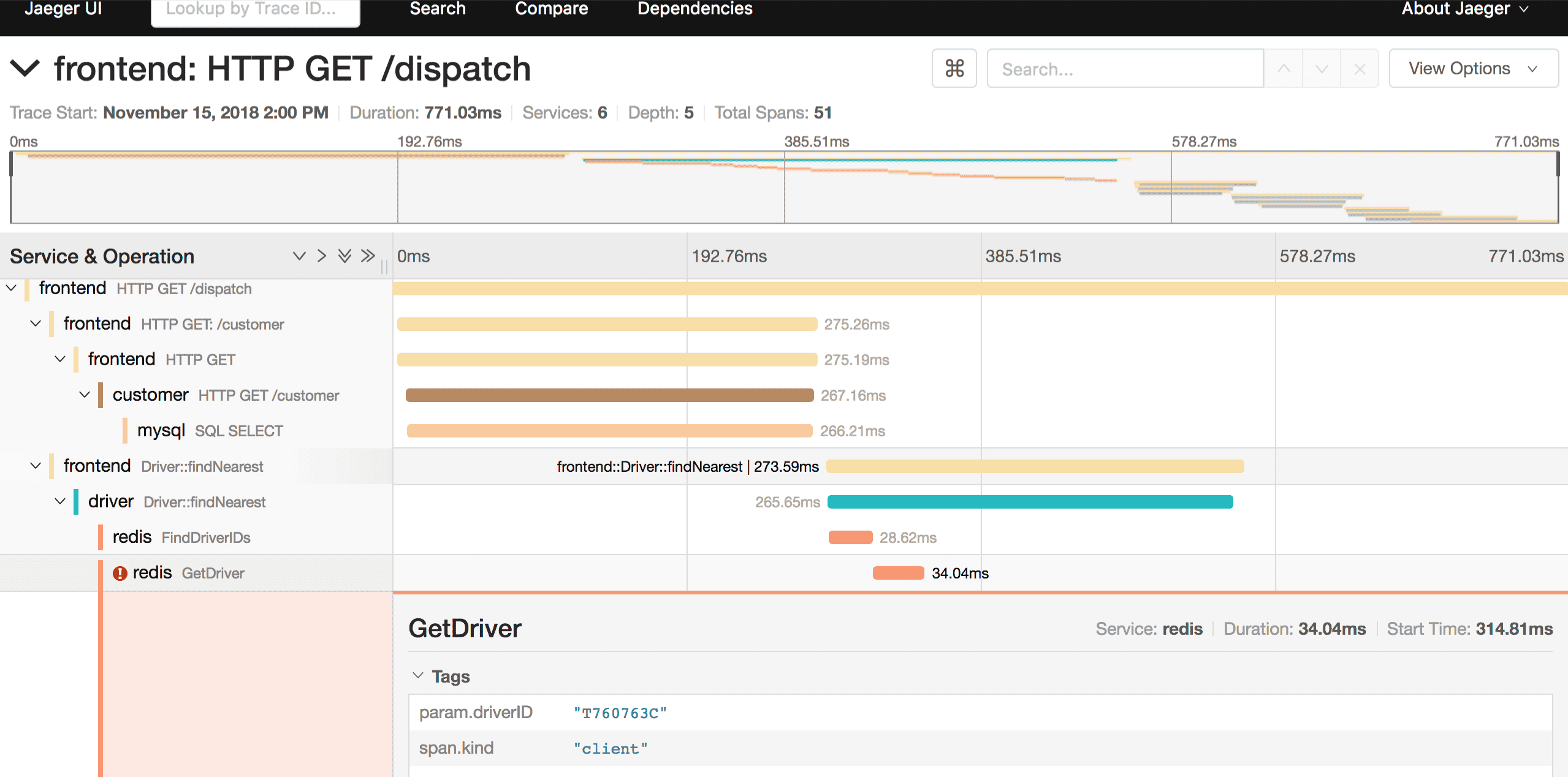The width and height of the screenshot is (1568, 777).
Task: Click the expand one level chevron in the Service & Operation header
Action: (299, 256)
